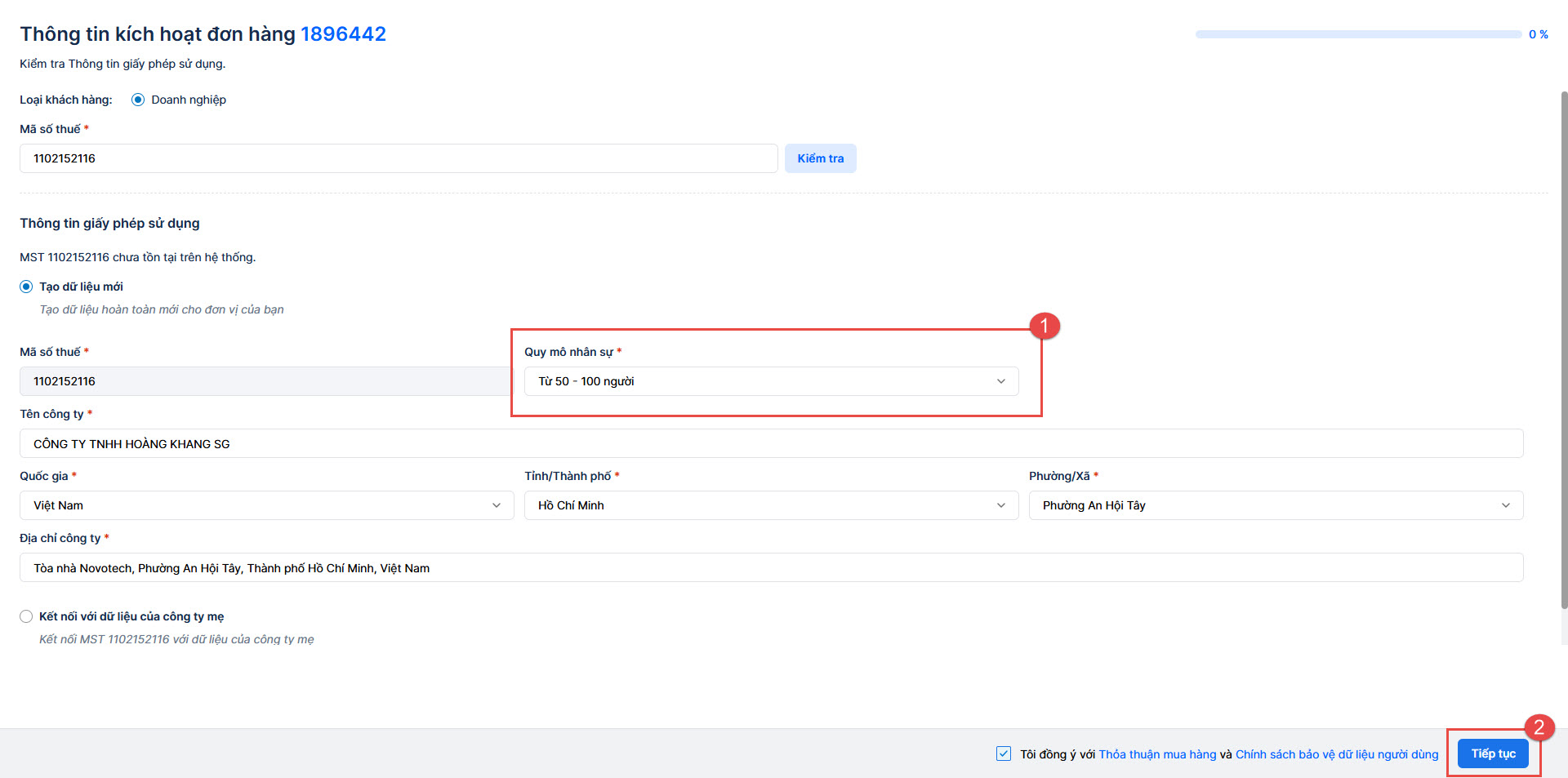The width and height of the screenshot is (1568, 778).
Task: Click the page vertical scrollbar
Action: pyautogui.click(x=1564, y=351)
